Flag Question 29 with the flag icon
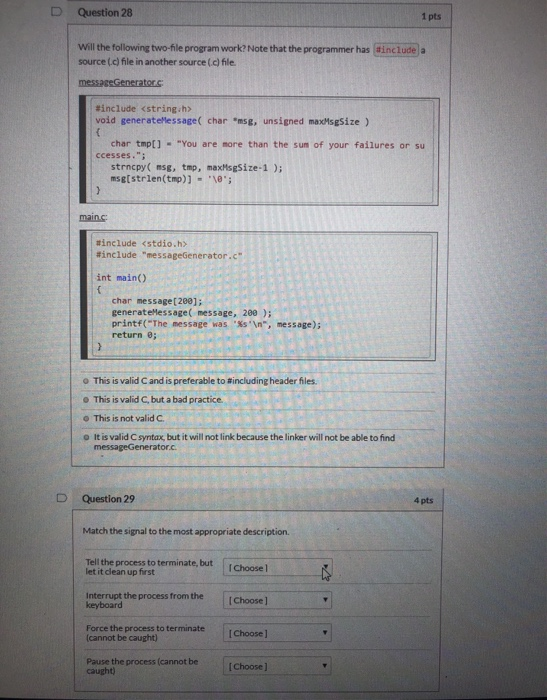Screen dimensions: 547x700 pos(62,497)
